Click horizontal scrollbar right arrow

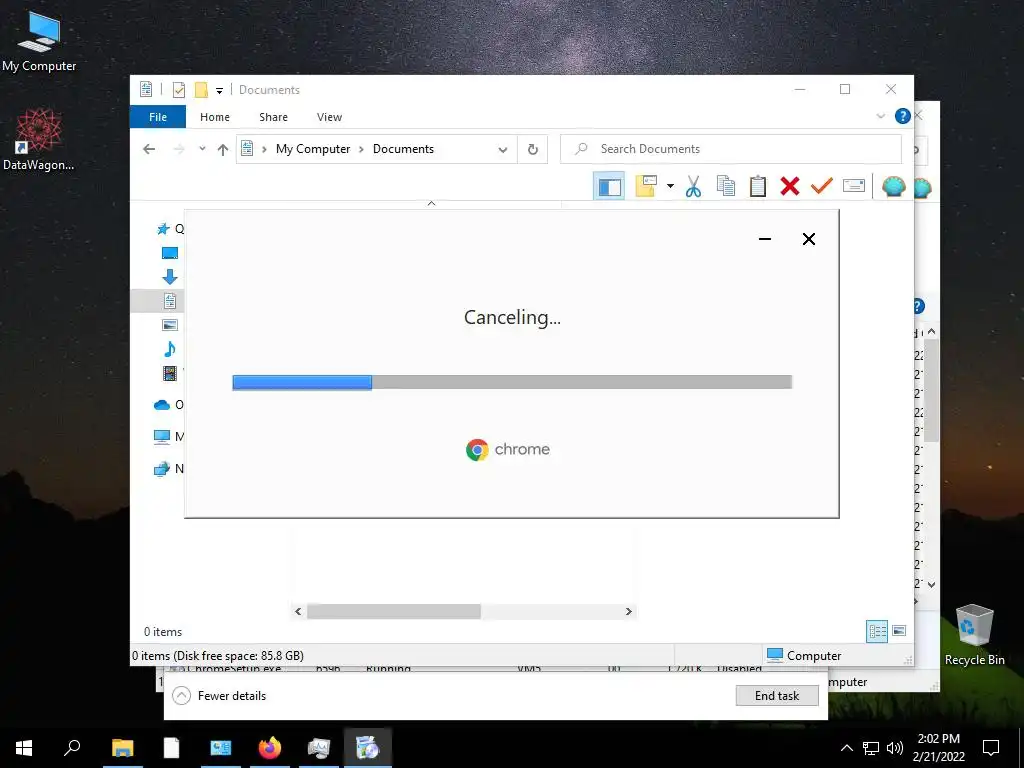[x=628, y=611]
